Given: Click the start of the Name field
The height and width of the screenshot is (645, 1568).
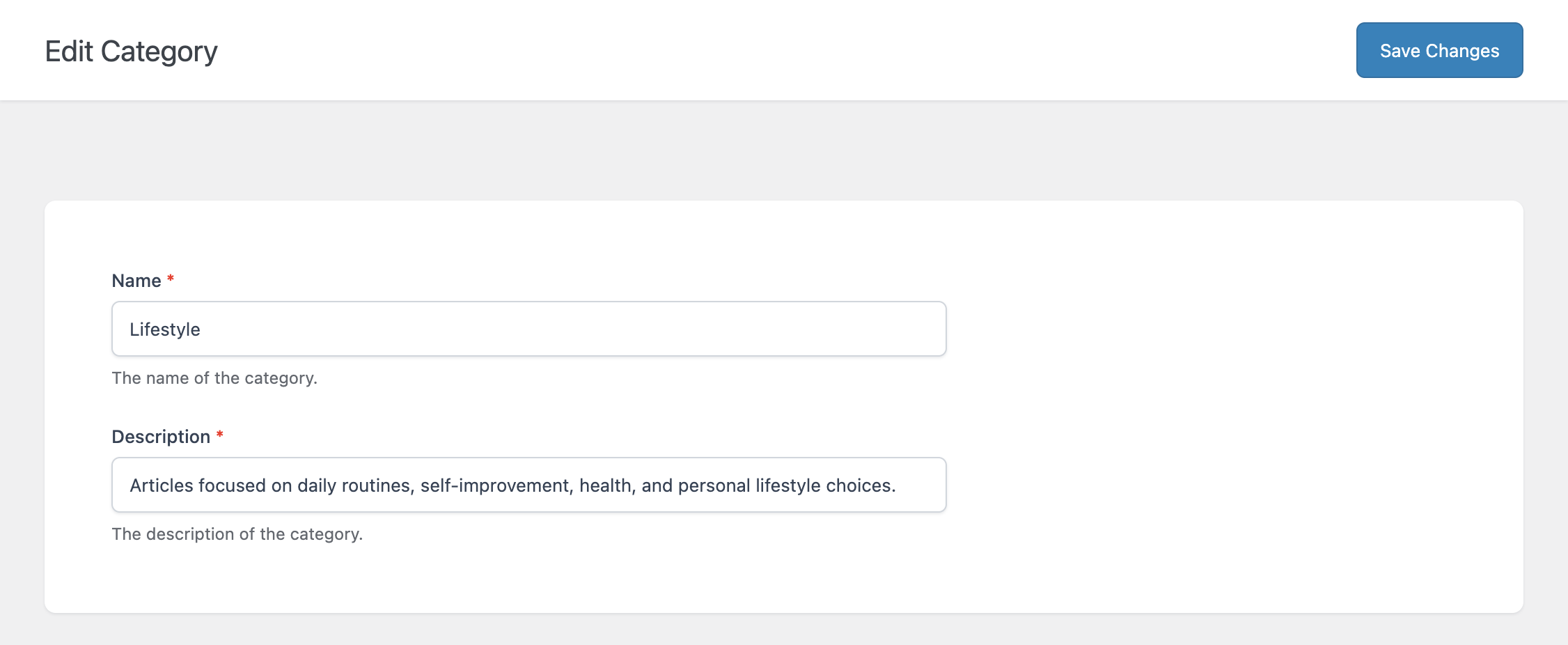Looking at the screenshot, I should point(132,328).
